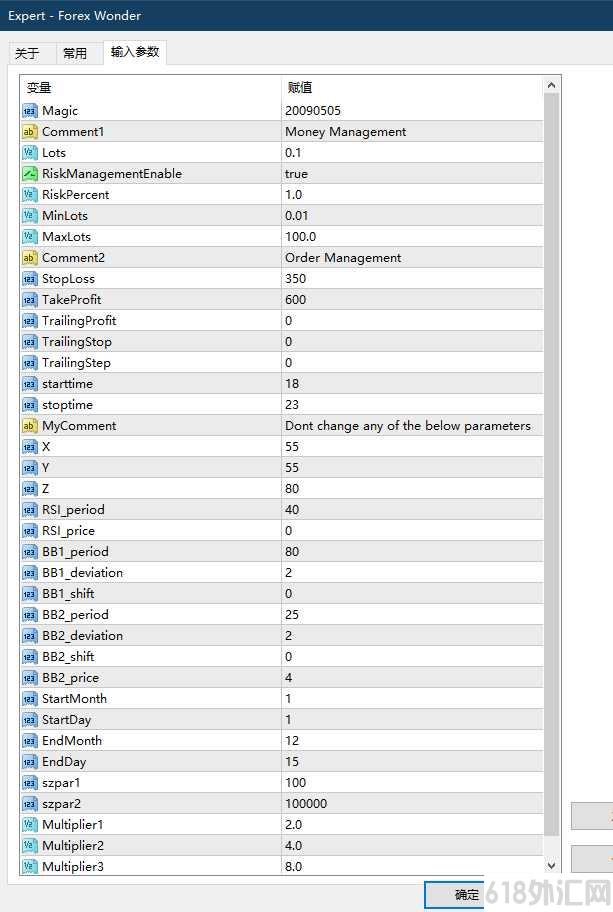Edit the RiskManagementEnable true value
This screenshot has height=912, width=613.
point(412,173)
